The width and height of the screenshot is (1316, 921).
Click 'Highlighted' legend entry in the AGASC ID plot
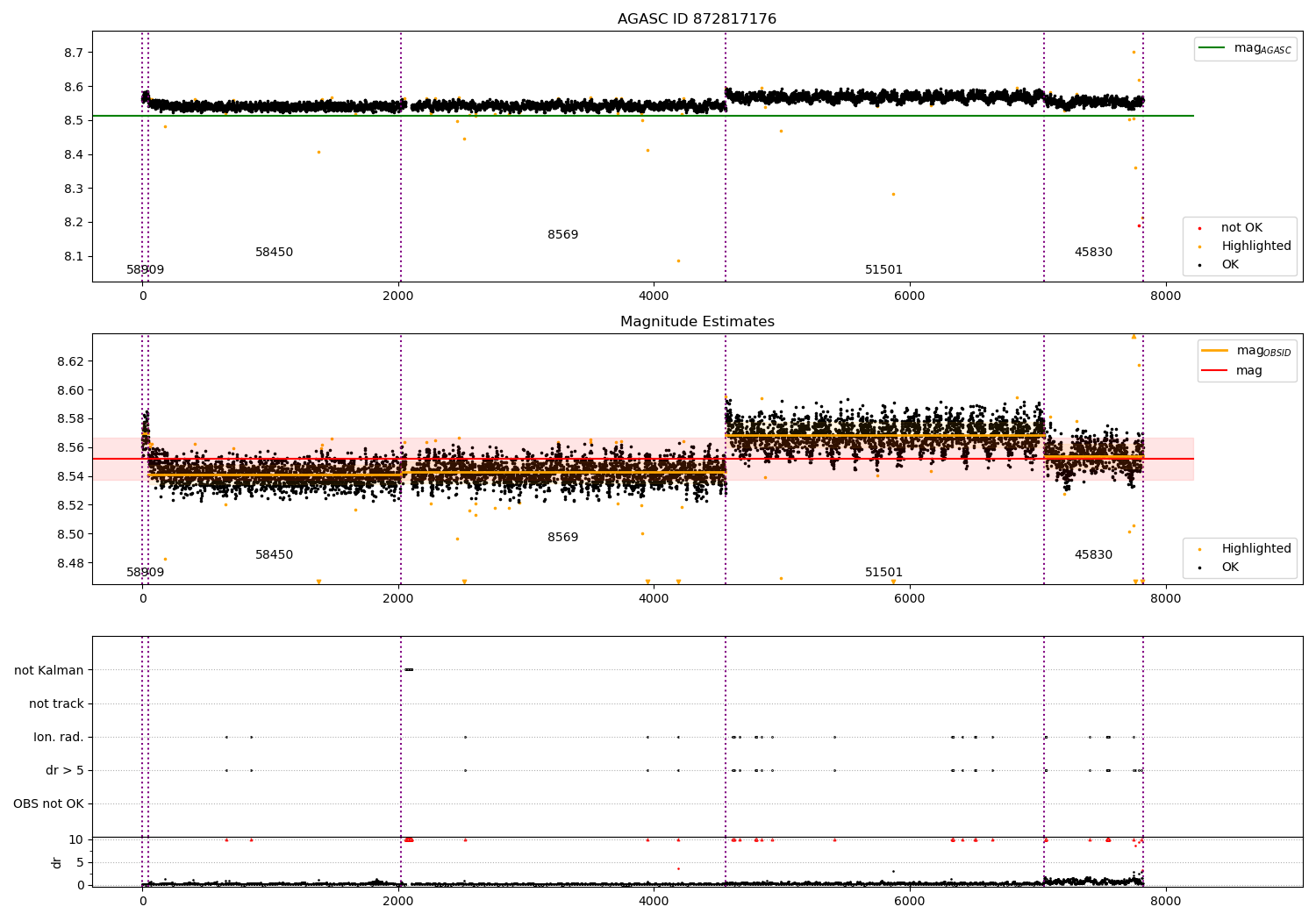coord(1256,246)
